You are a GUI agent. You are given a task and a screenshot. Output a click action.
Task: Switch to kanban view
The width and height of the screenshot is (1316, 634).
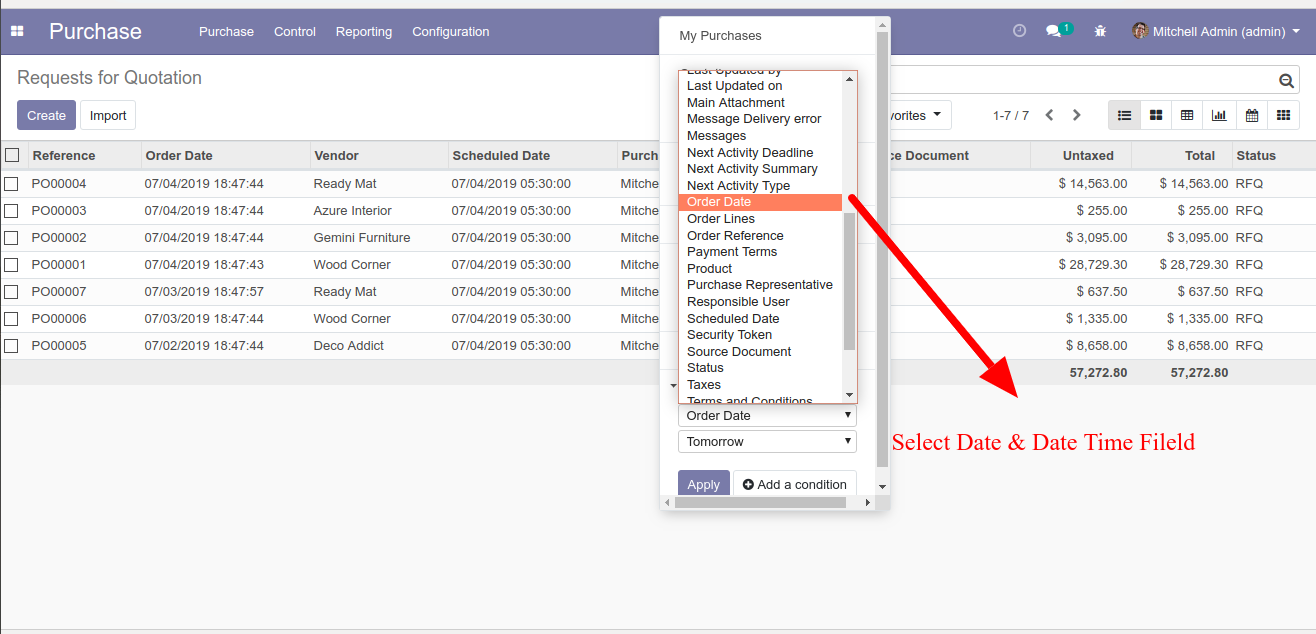[x=1156, y=115]
